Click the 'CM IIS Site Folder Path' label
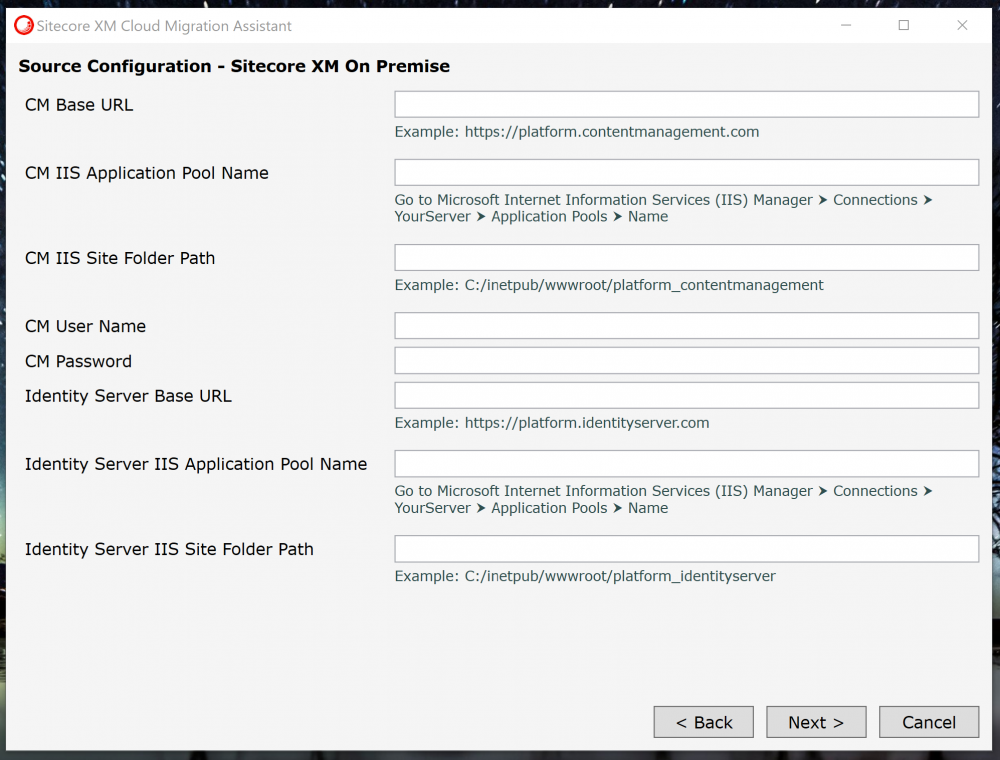 click(120, 258)
